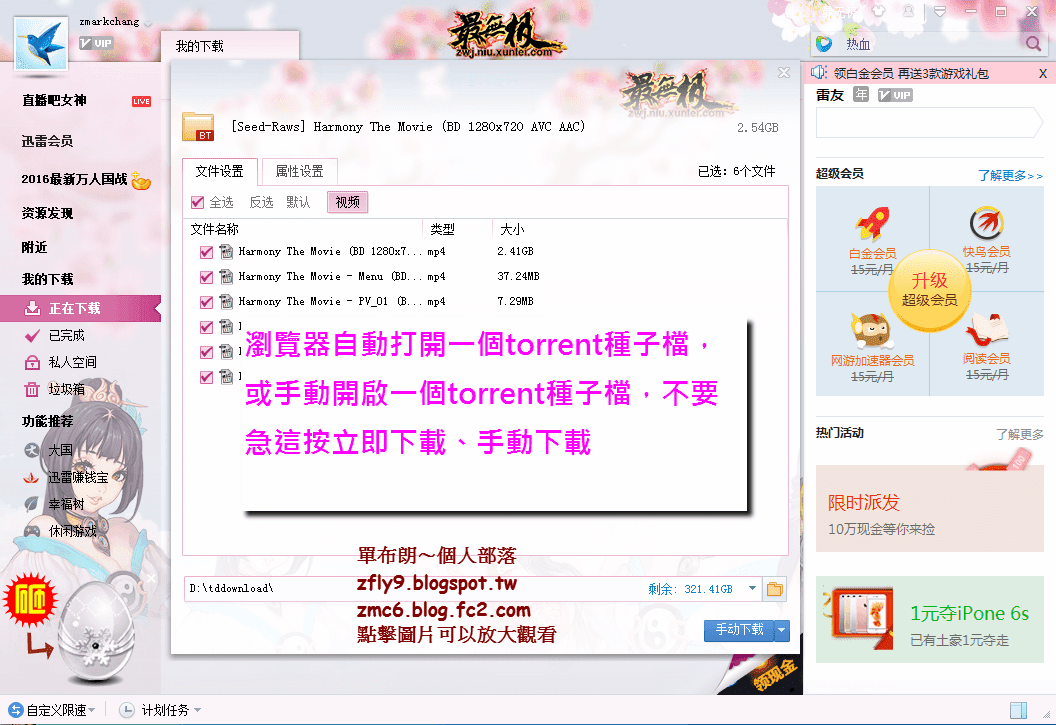
Task: Click the search magnifier icon
Action: (x=1033, y=44)
